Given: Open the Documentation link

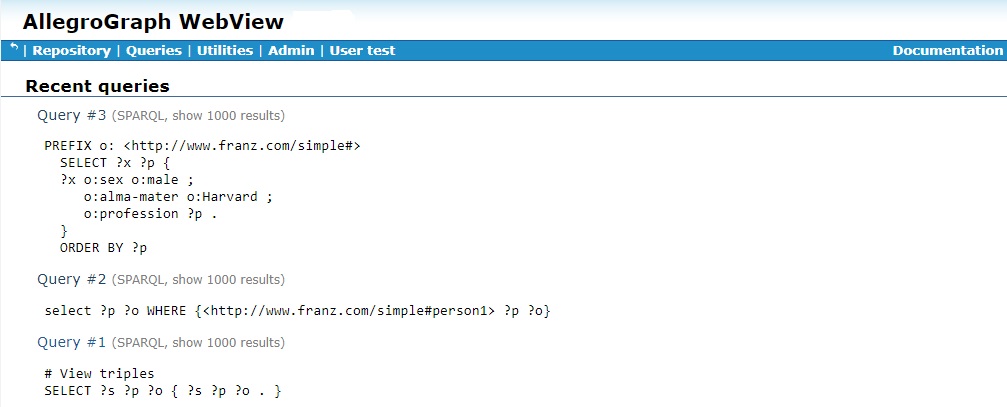Looking at the screenshot, I should tap(947, 51).
